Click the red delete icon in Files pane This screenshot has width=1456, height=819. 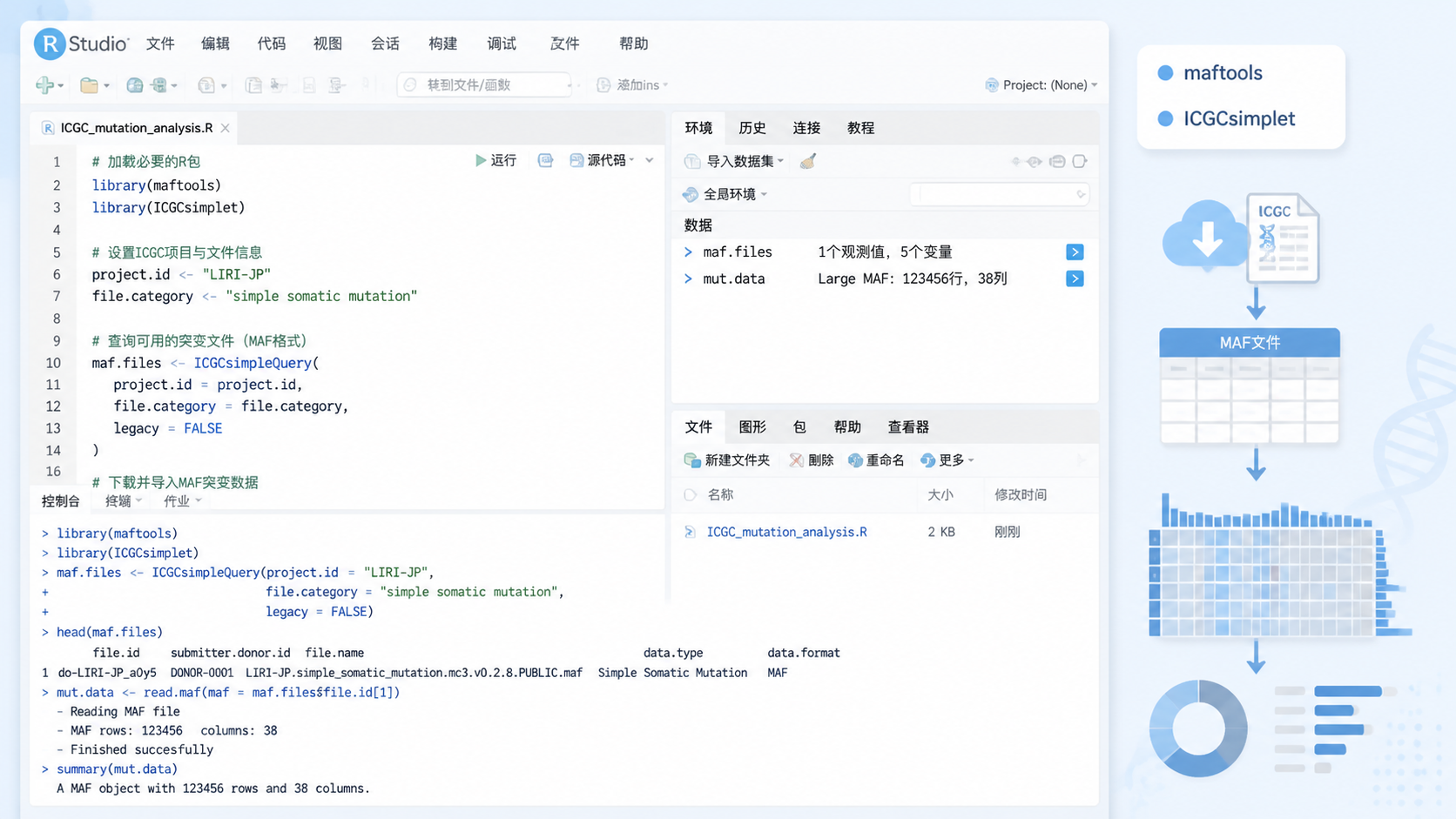click(796, 460)
